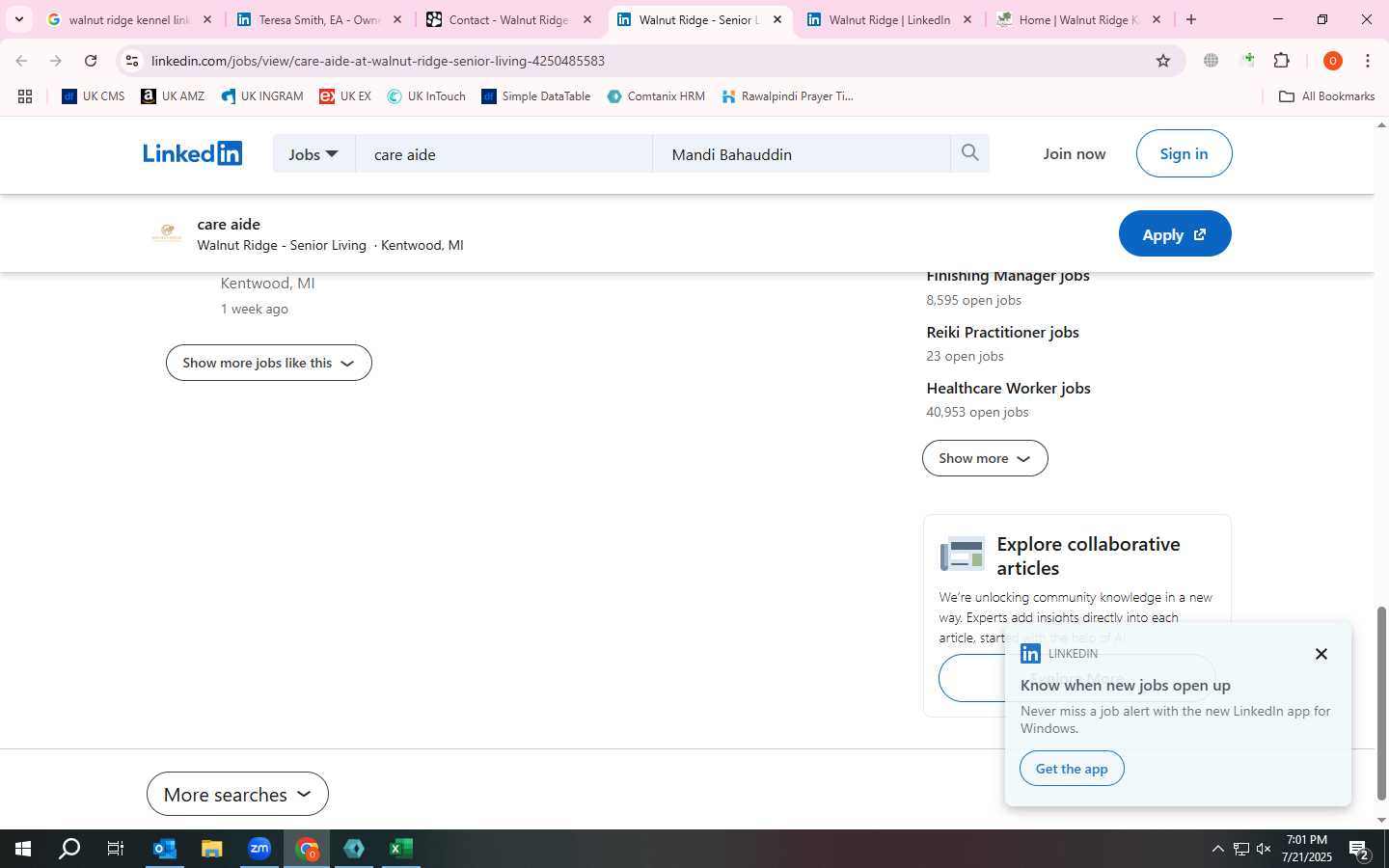
Task: Click the Sign in button
Action: tap(1184, 153)
